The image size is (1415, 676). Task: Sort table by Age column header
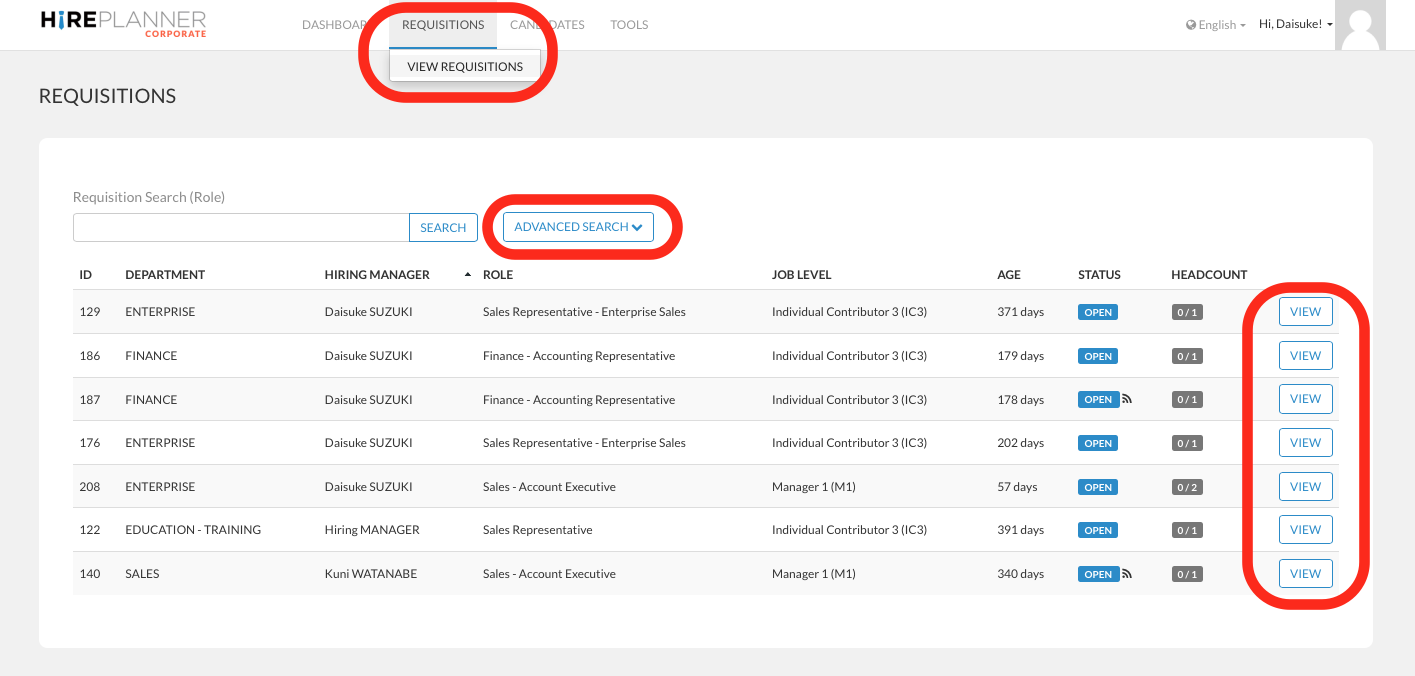click(x=1008, y=275)
